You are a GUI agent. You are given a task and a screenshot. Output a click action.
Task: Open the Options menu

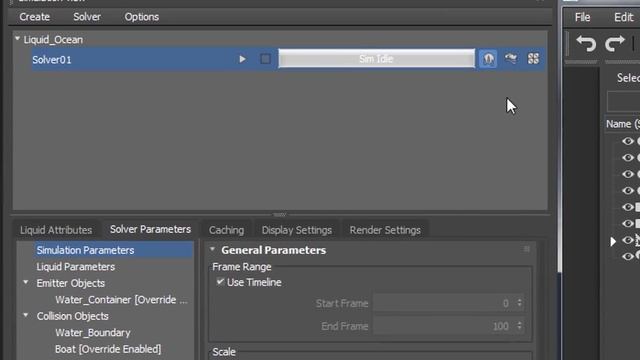pyautogui.click(x=142, y=17)
